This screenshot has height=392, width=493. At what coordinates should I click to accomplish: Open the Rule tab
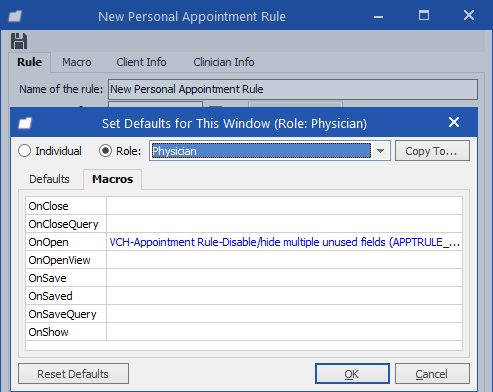pyautogui.click(x=30, y=62)
